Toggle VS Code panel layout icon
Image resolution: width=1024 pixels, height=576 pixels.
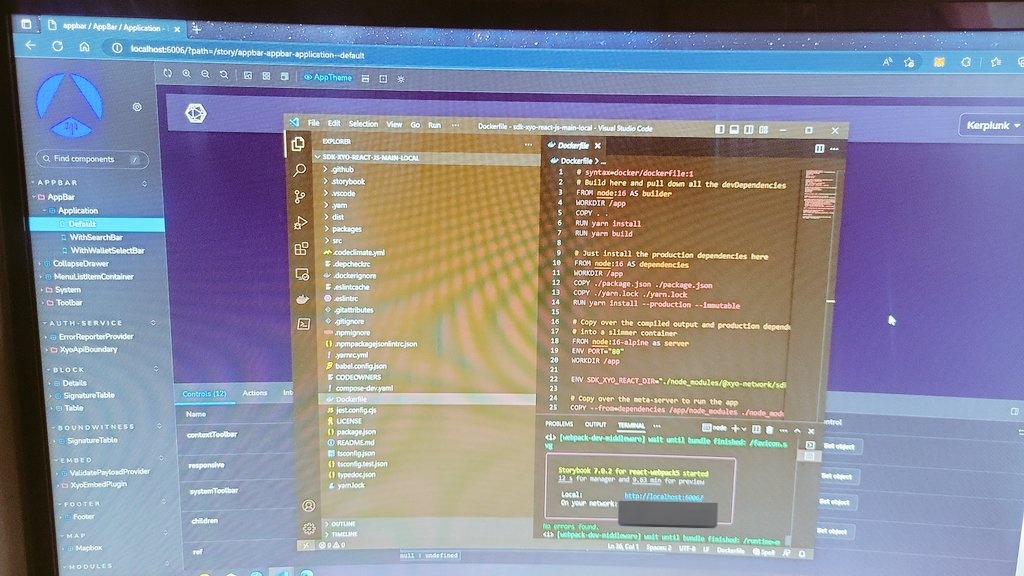tap(734, 129)
